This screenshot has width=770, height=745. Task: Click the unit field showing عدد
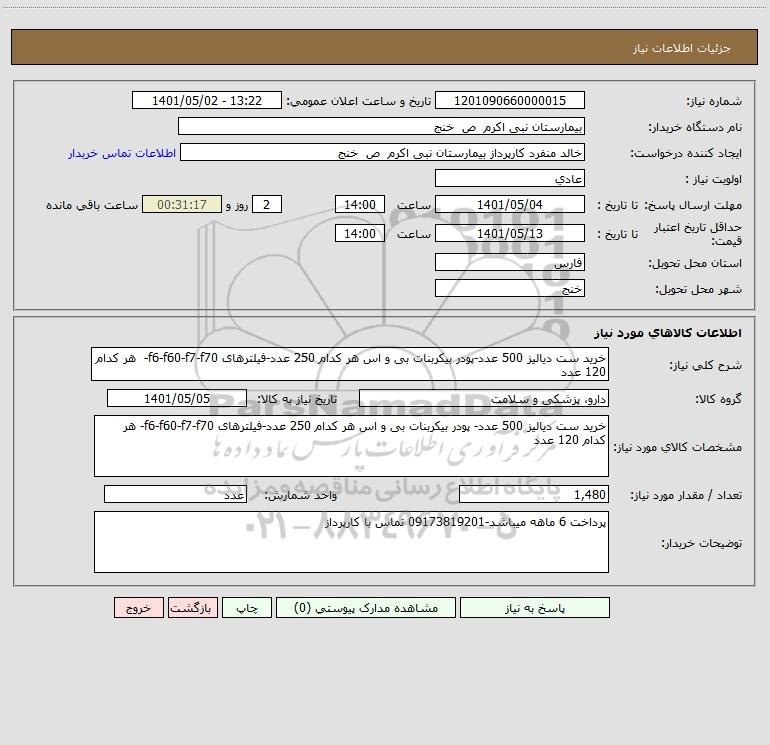tap(175, 494)
